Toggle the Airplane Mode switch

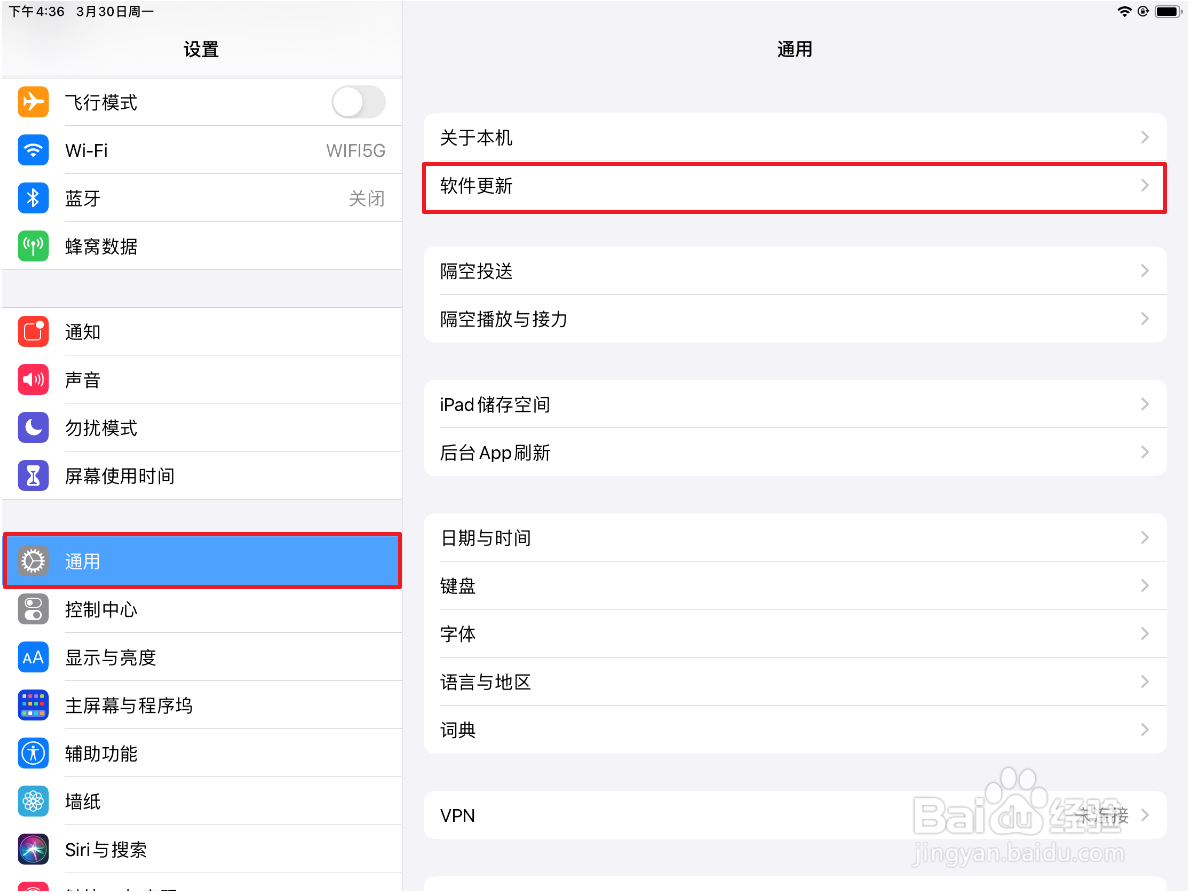358,102
